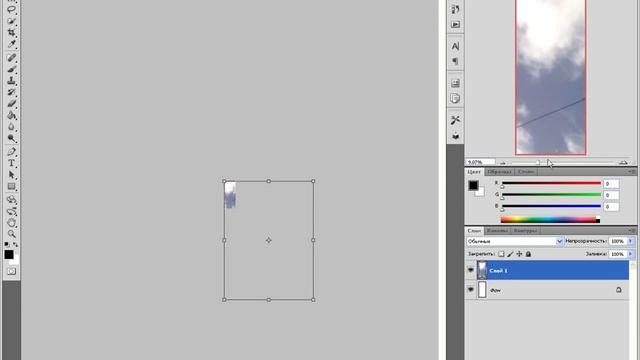Image resolution: width=640 pixels, height=360 pixels.
Task: Click Color panel foreground color swatch
Action: (473, 185)
